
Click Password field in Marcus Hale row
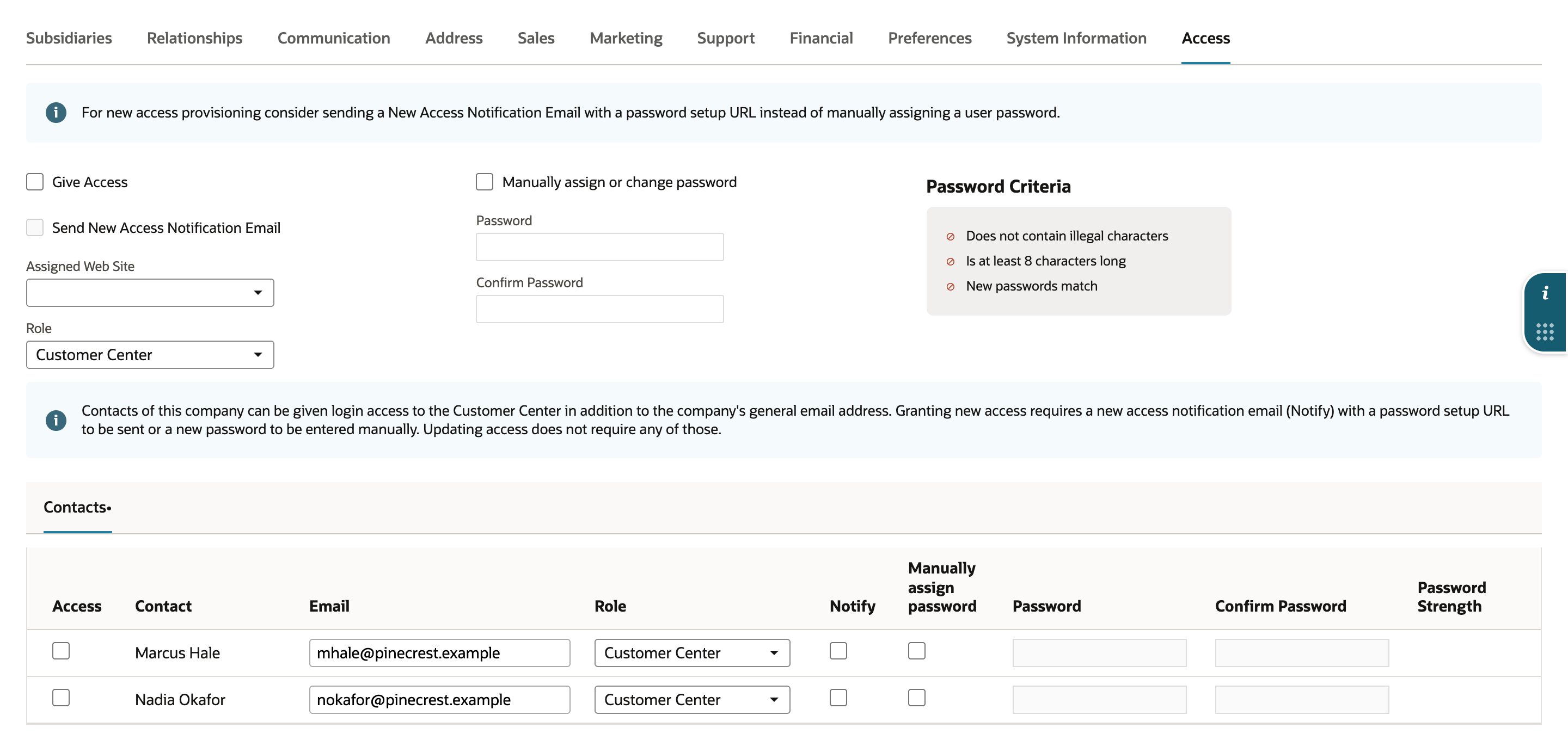click(1099, 653)
